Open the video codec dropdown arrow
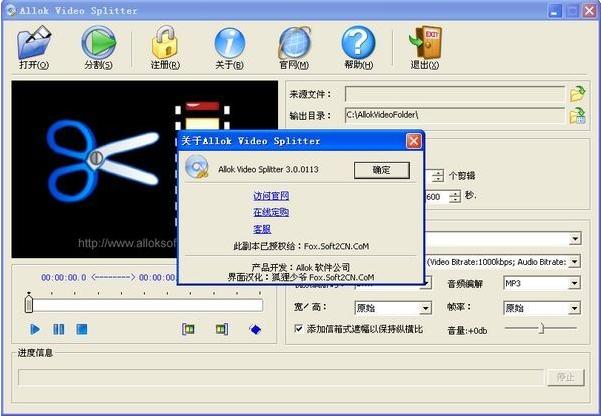Screen dimensions: 601x417 click(425, 284)
